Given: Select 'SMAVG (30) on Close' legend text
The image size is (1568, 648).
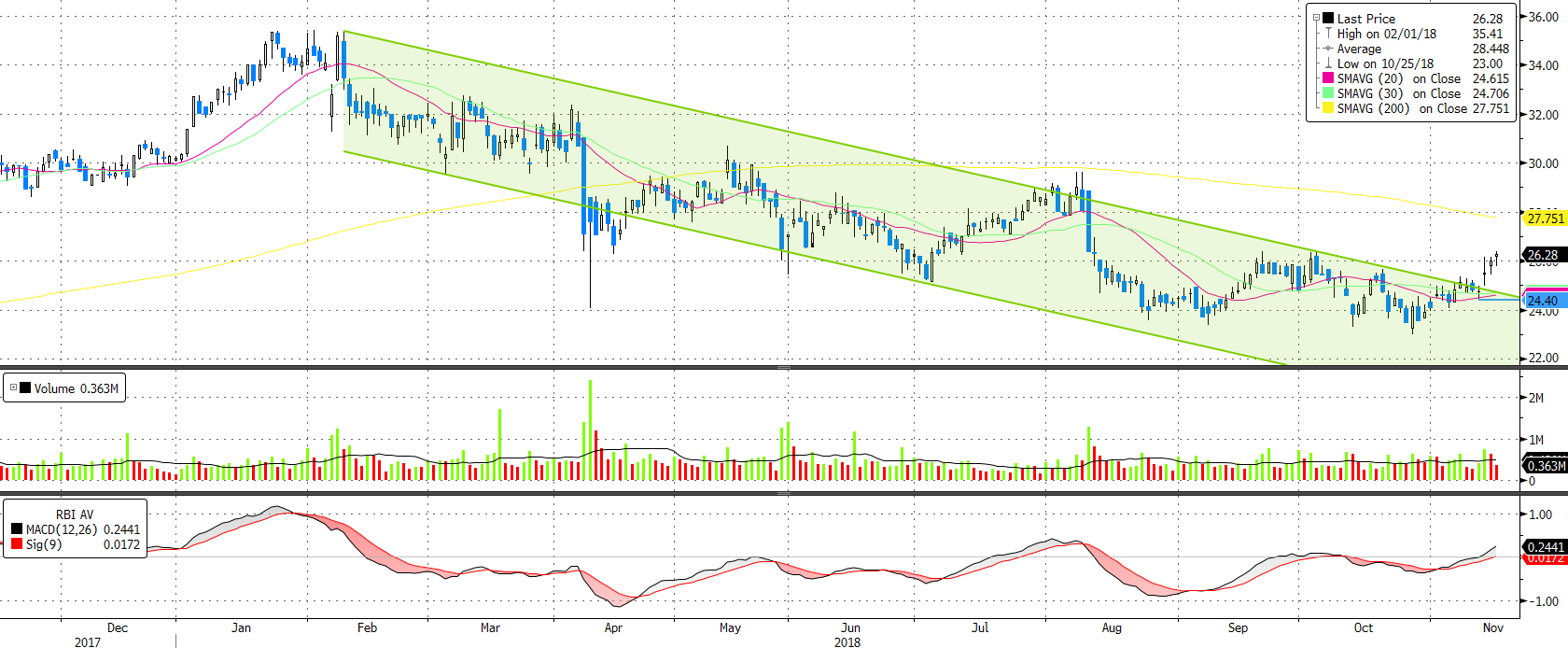Looking at the screenshot, I should point(1399,93).
